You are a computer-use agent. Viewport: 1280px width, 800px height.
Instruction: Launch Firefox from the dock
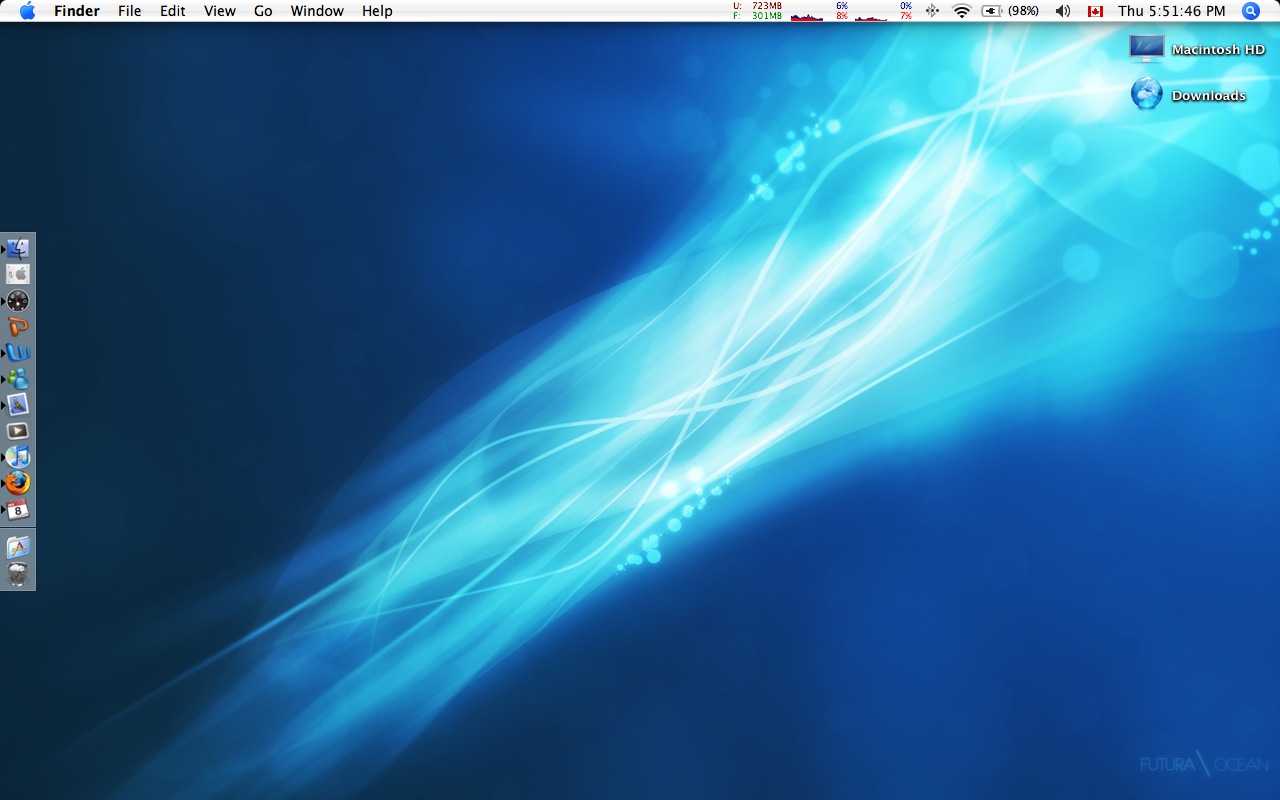tap(18, 483)
